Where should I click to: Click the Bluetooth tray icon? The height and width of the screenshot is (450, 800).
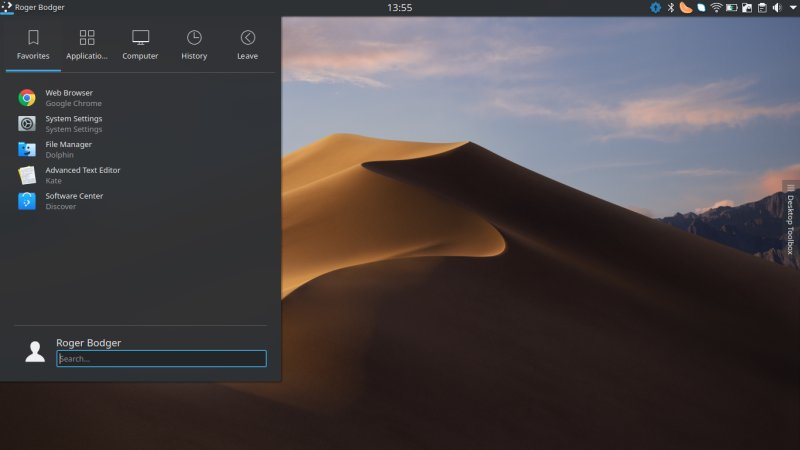pos(671,8)
